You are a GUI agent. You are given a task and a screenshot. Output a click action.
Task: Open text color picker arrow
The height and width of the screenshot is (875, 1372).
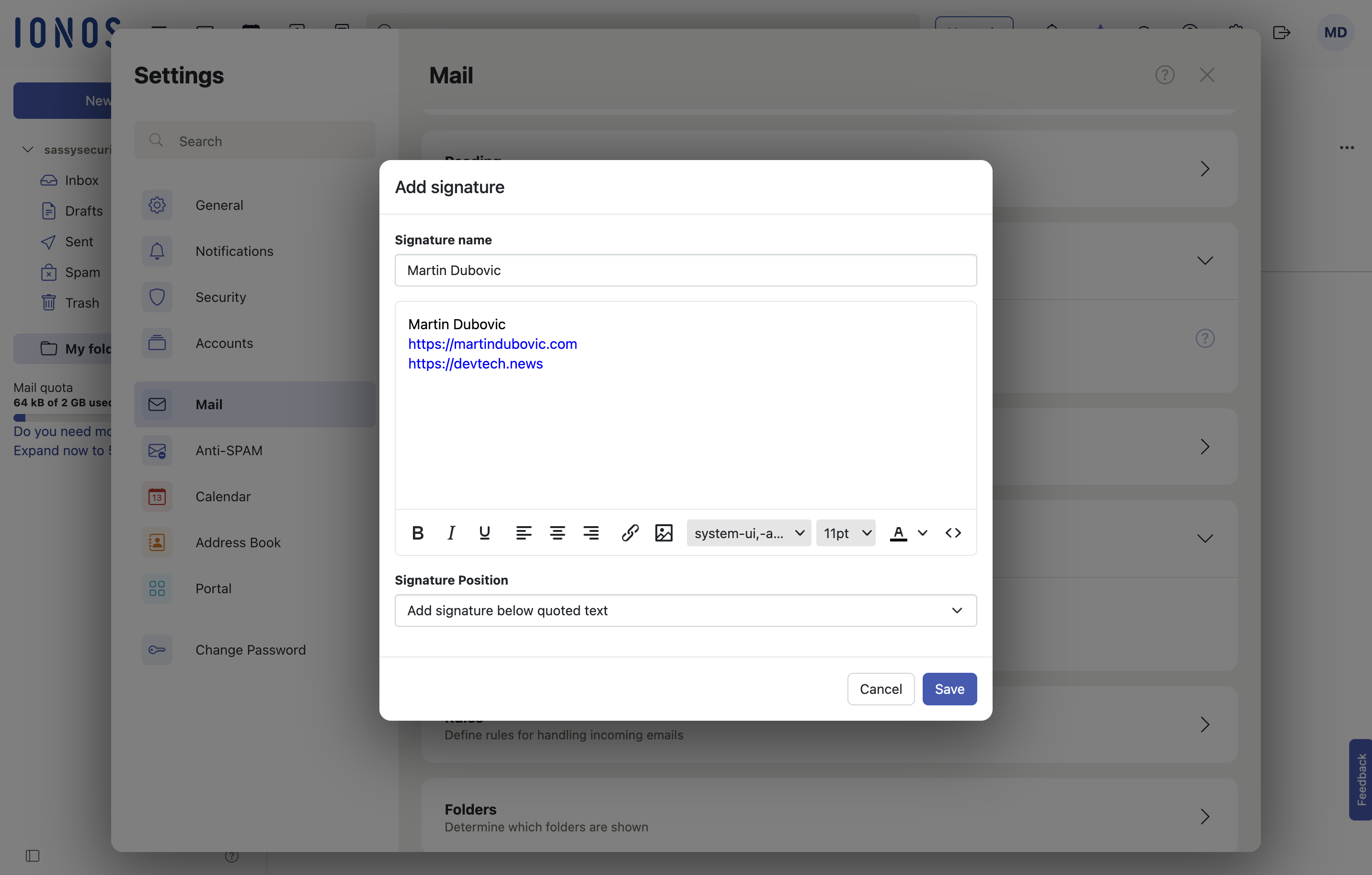923,533
